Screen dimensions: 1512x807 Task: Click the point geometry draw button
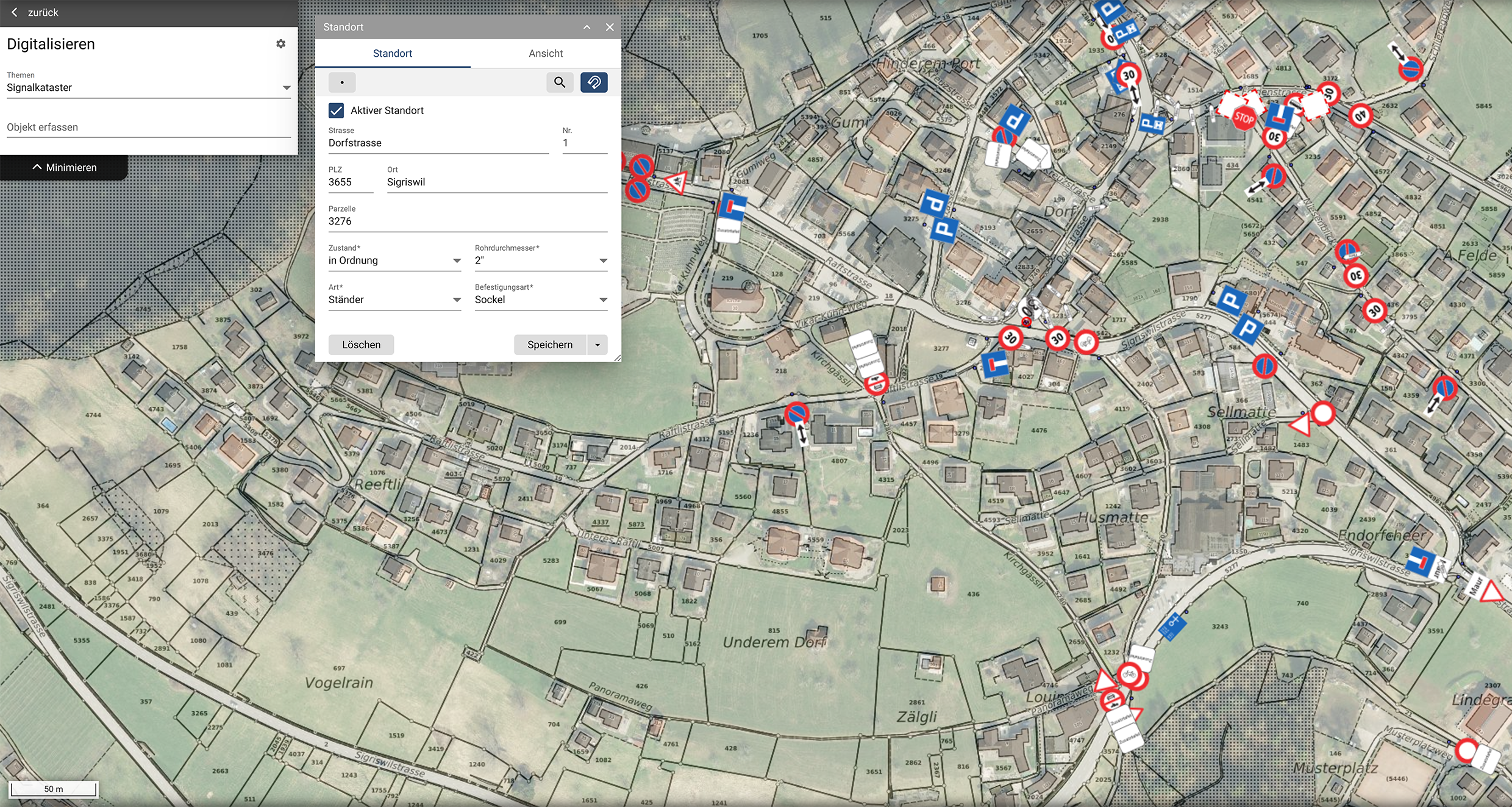click(342, 82)
